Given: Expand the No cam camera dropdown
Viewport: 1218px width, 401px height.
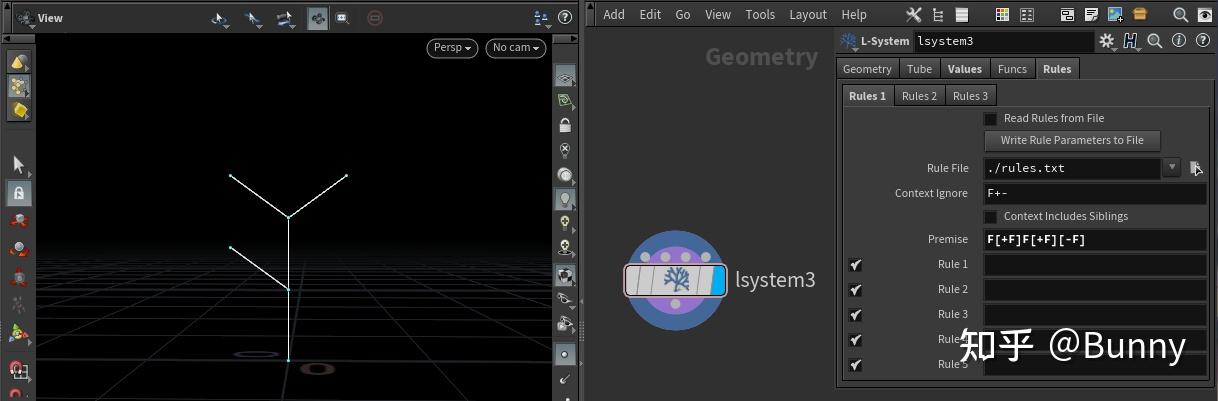Looking at the screenshot, I should [515, 47].
